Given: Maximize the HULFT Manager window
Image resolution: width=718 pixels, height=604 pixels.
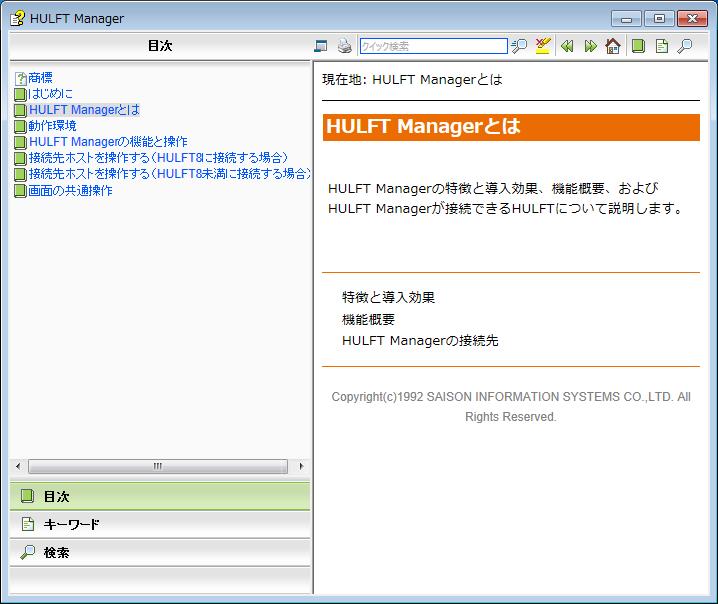Looking at the screenshot, I should click(659, 19).
